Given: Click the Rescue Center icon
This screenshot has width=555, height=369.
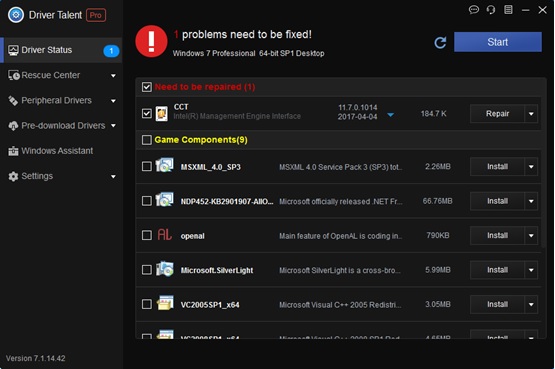Looking at the screenshot, I should click(x=14, y=75).
